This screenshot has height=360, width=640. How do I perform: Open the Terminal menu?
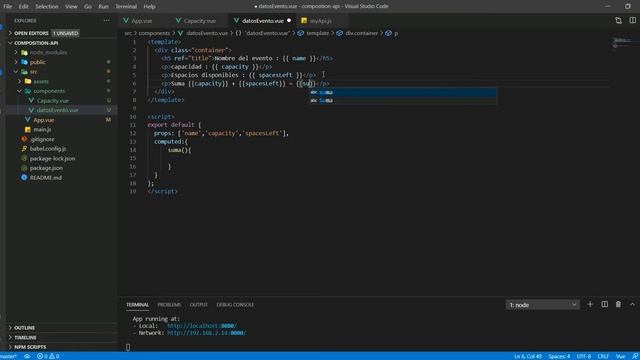click(126, 6)
